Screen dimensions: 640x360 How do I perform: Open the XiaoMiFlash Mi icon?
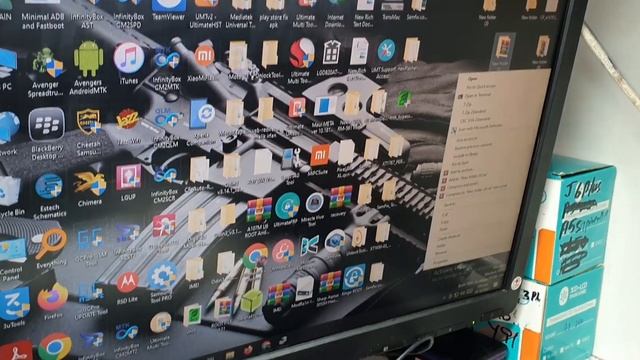click(204, 56)
